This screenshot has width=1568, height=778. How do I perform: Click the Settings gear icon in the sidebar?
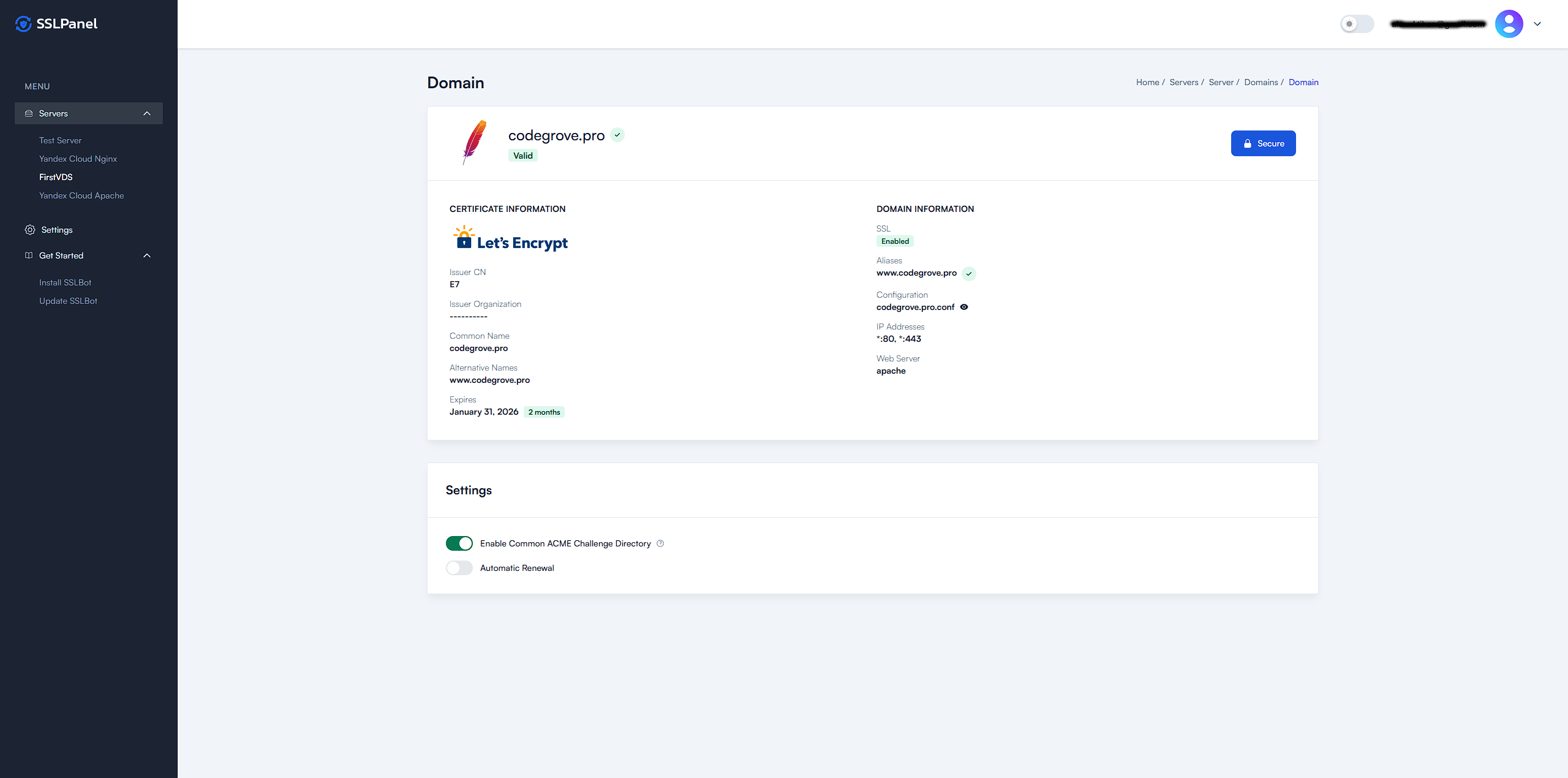click(30, 230)
